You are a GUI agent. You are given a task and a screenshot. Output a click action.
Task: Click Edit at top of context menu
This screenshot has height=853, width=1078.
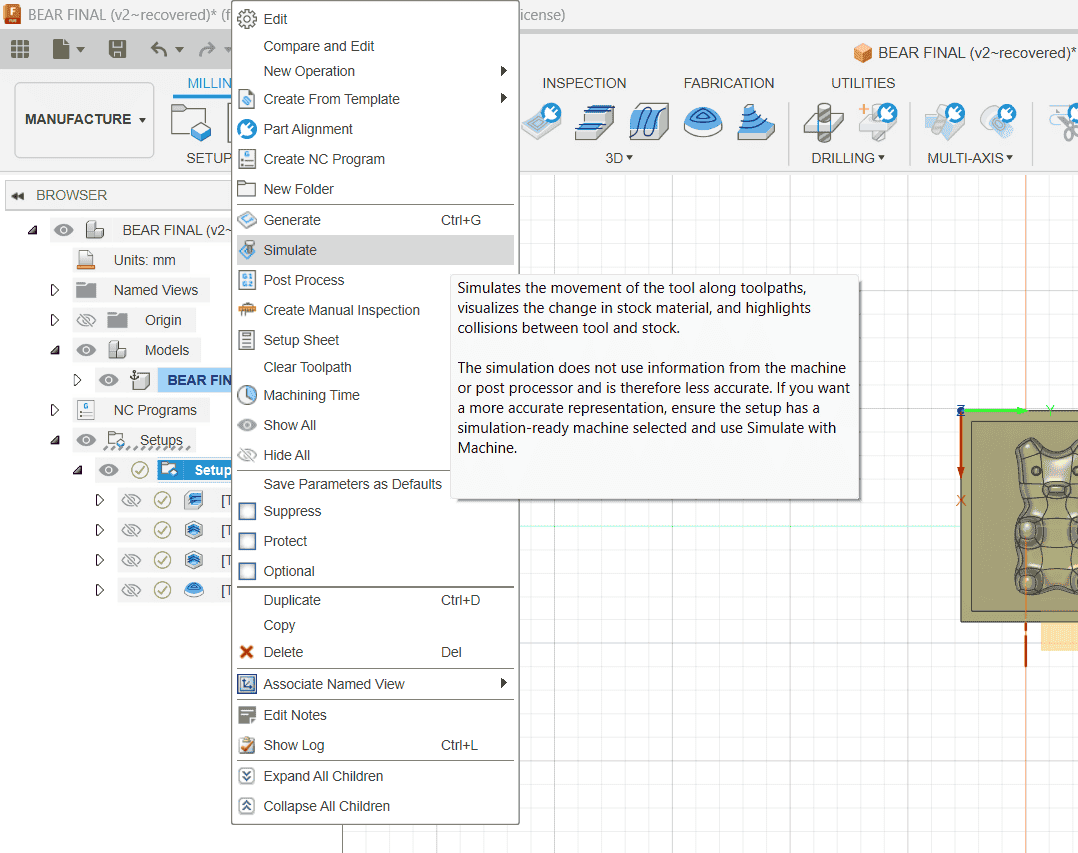click(375, 19)
